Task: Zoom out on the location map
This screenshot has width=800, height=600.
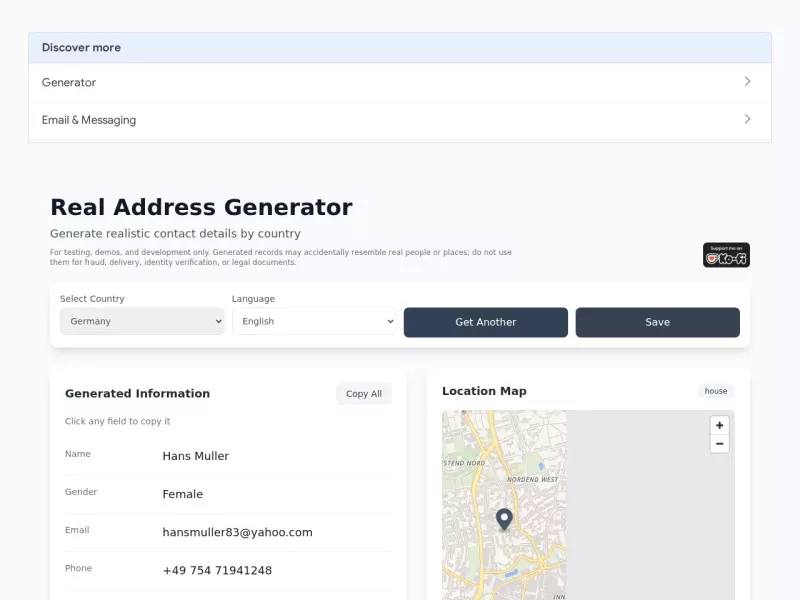Action: (719, 444)
